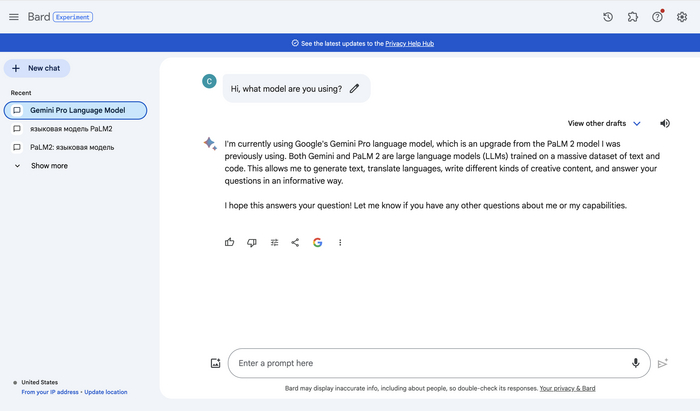Screen dimensions: 700x411
Task: Open PaLM2: языковая модель chat
Action: (72, 147)
